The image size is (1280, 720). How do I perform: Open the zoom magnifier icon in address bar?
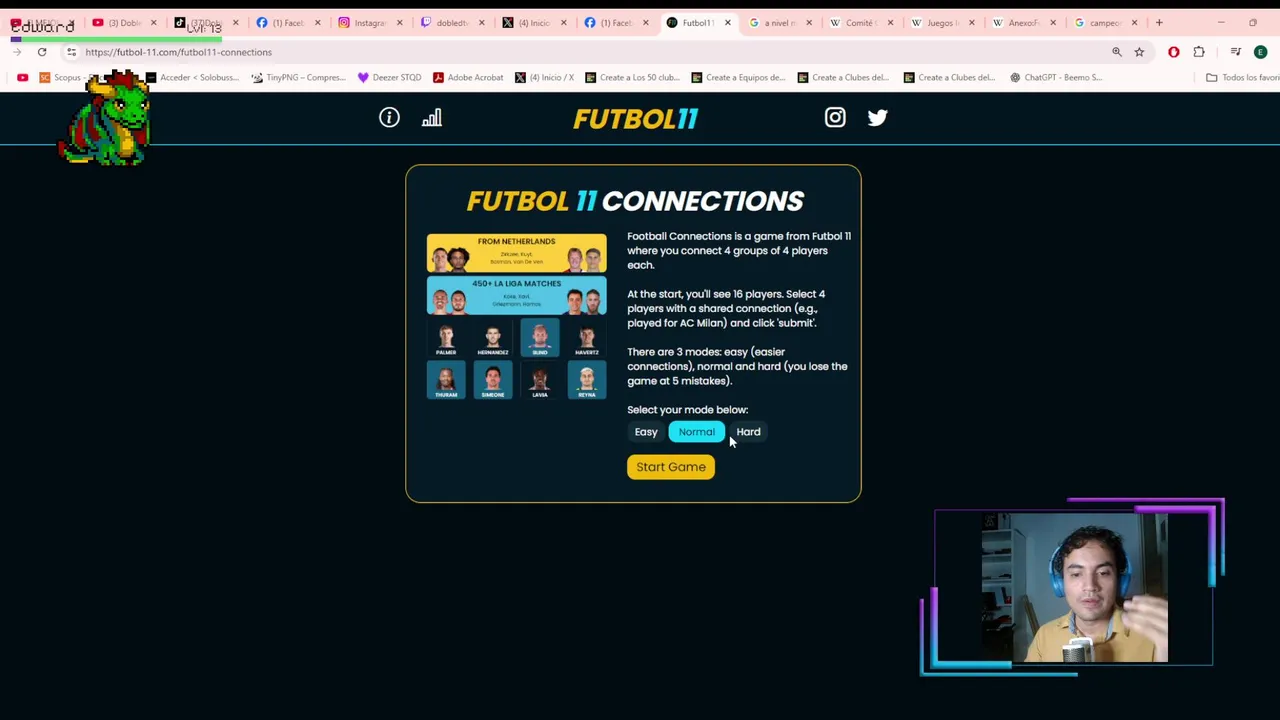[x=1117, y=52]
